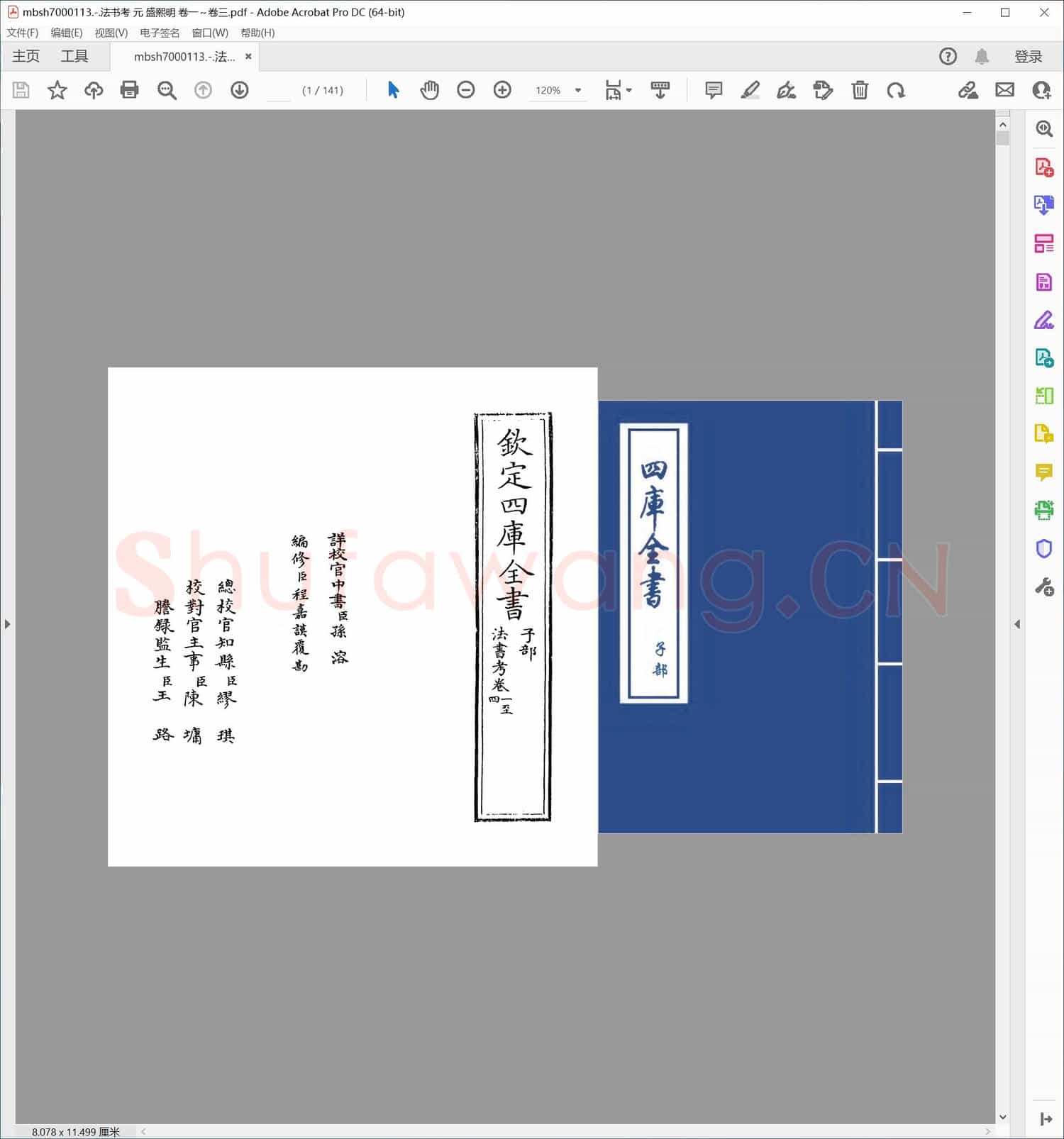1064x1139 pixels.
Task: Click the zoom out minus button
Action: click(x=465, y=90)
